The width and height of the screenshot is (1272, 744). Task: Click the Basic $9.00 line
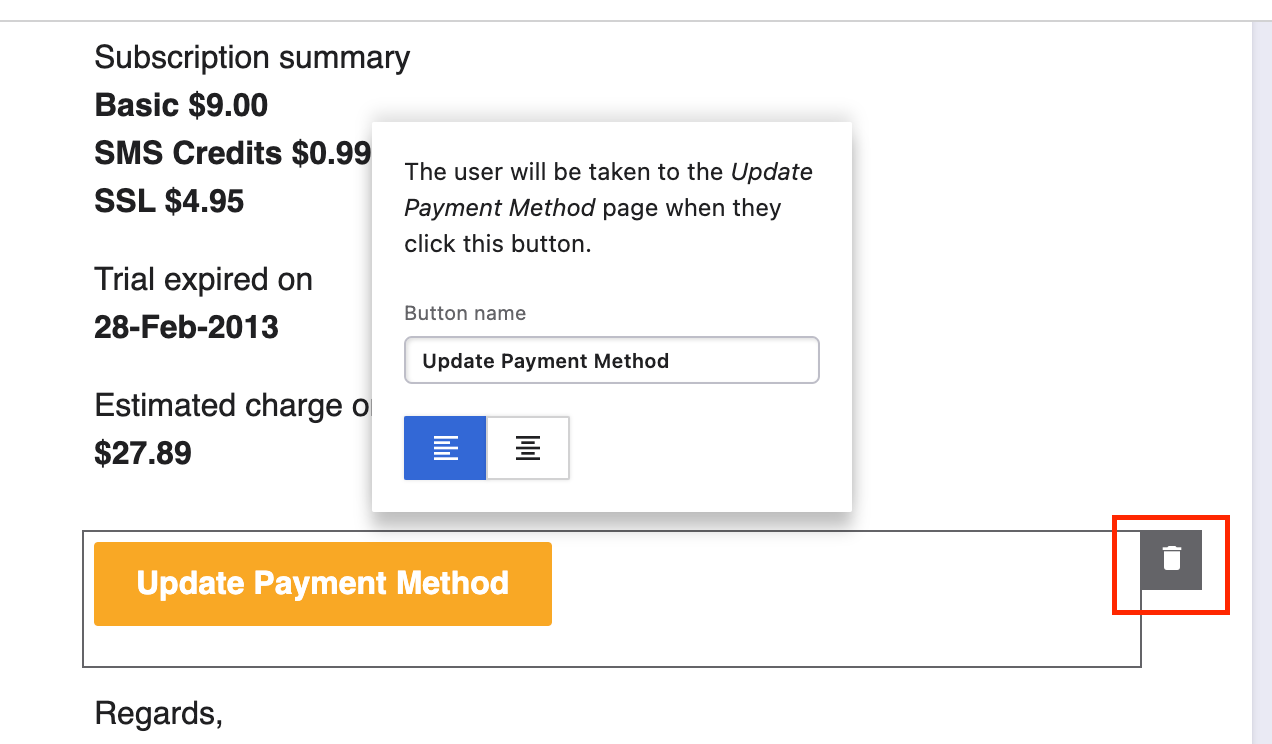[x=181, y=105]
